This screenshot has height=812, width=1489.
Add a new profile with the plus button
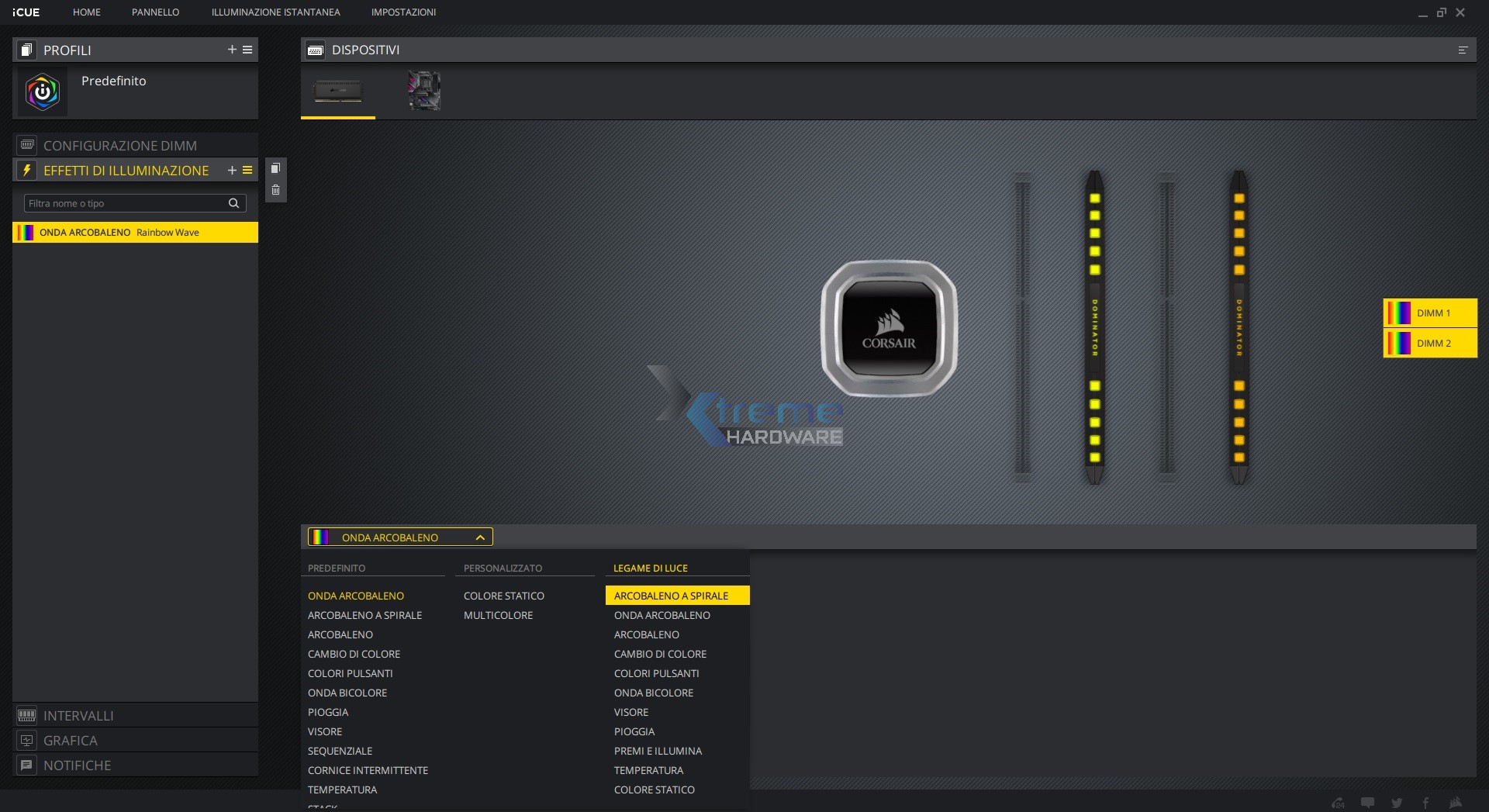point(231,50)
